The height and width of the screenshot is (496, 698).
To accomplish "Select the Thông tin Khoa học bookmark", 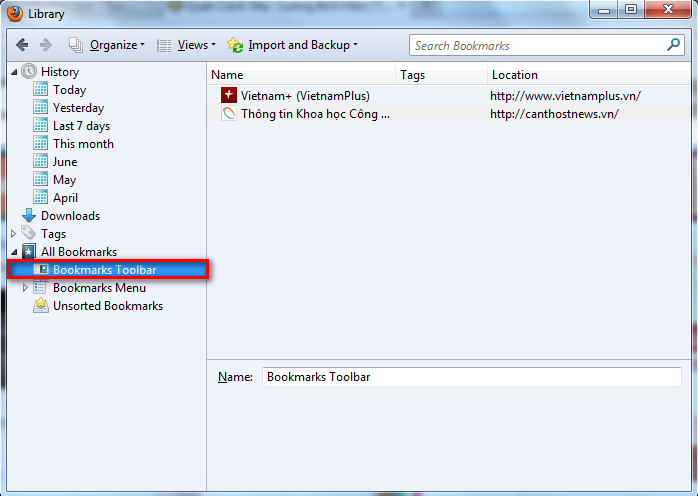I will pos(315,114).
